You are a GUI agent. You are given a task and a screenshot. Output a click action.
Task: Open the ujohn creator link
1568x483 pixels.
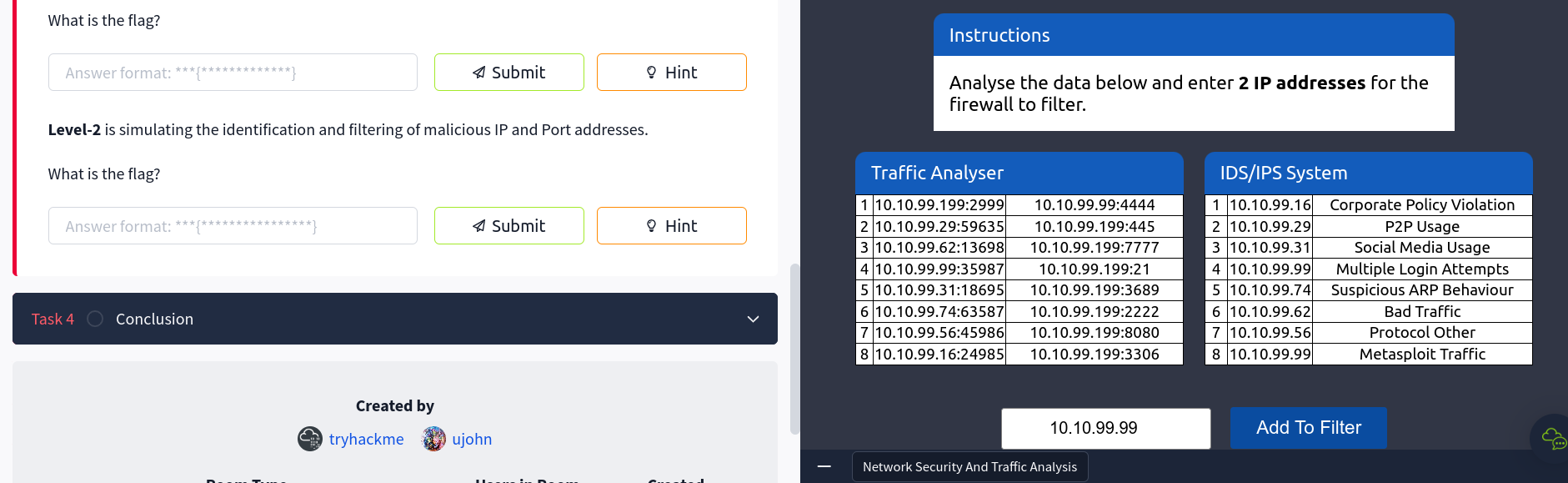472,439
